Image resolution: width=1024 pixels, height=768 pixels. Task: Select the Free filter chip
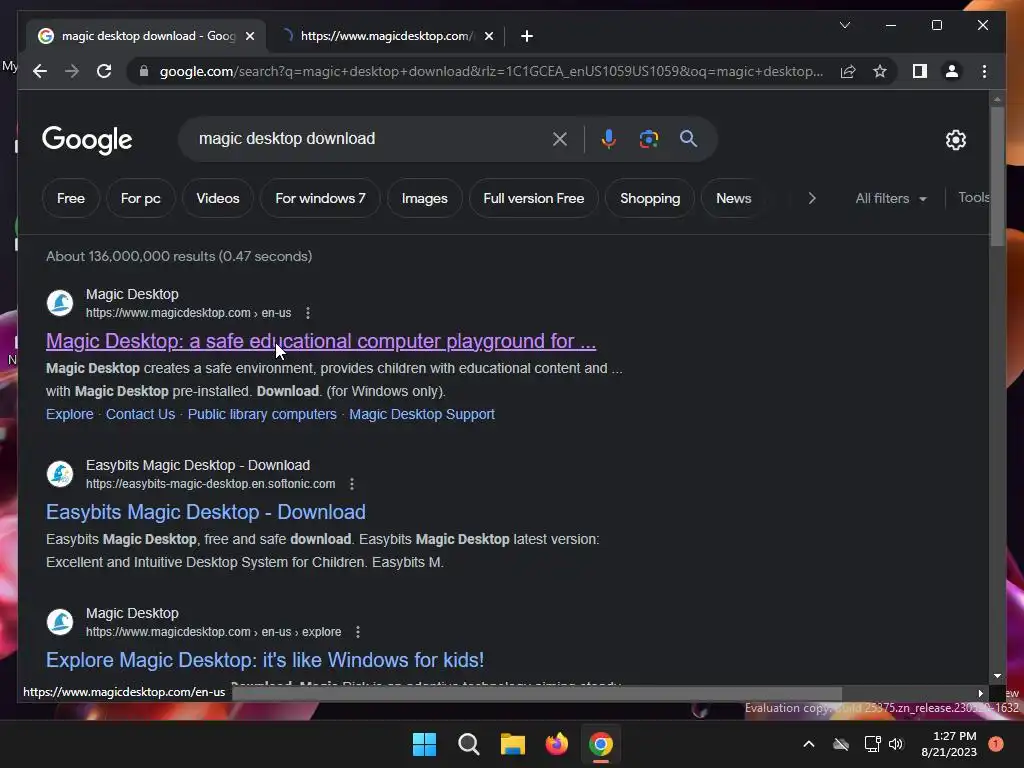71,198
